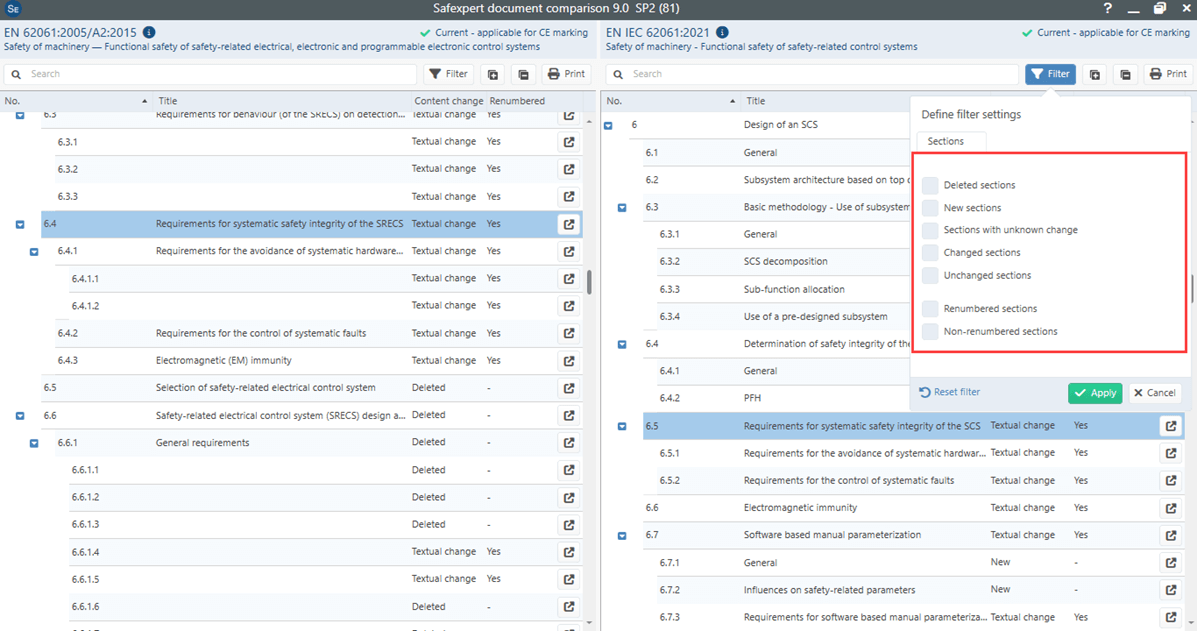This screenshot has height=631, width=1197.
Task: Check the New sections filter option
Action: [930, 207]
